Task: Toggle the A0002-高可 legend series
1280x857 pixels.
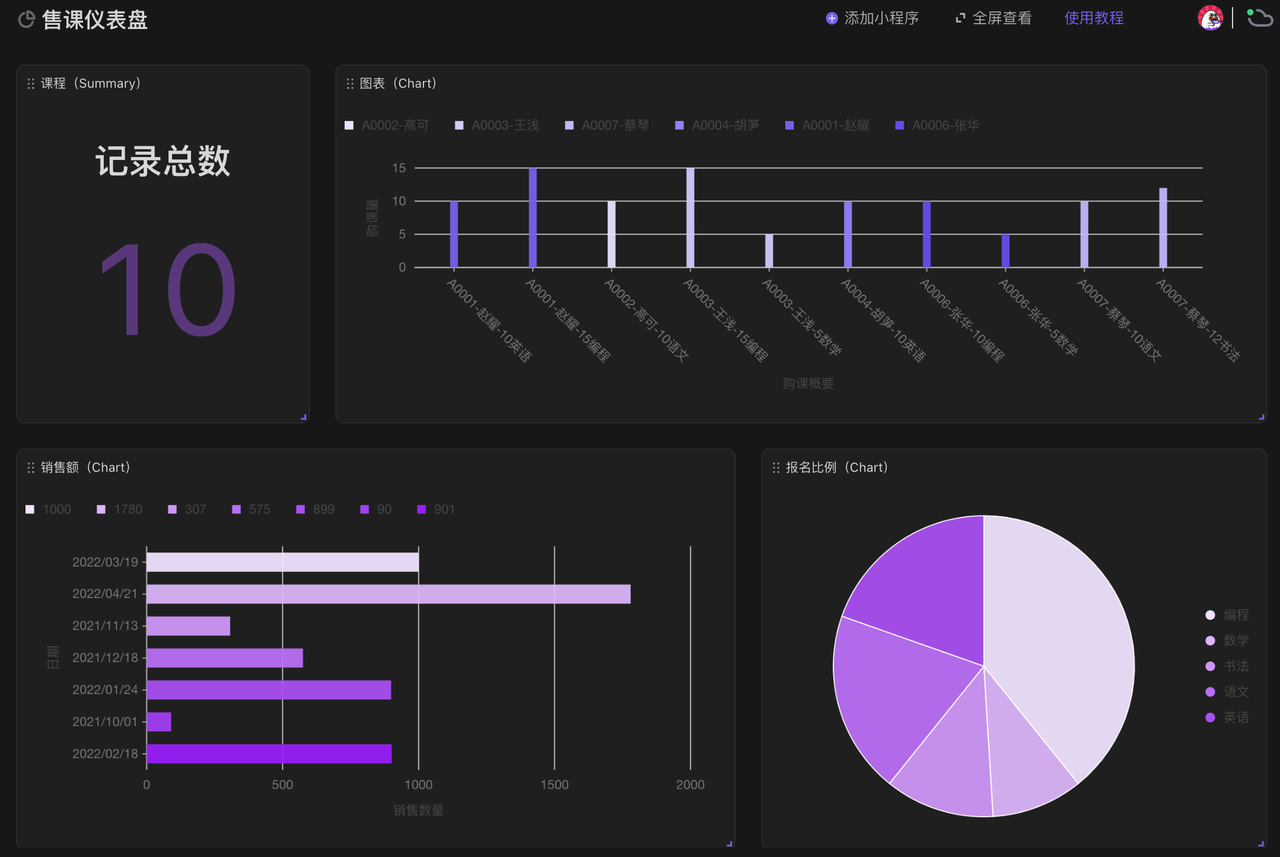Action: point(386,125)
